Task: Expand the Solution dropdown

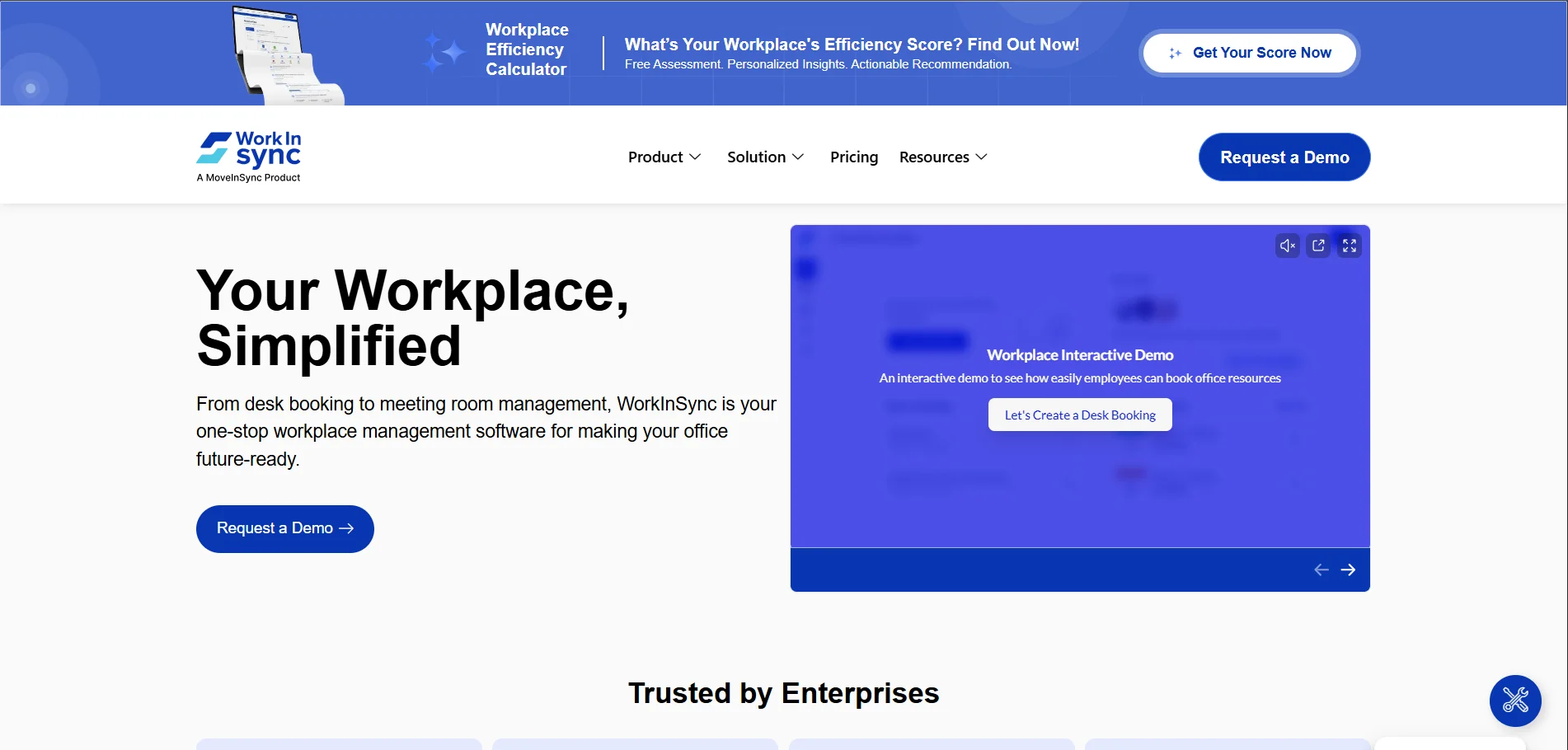Action: click(765, 157)
